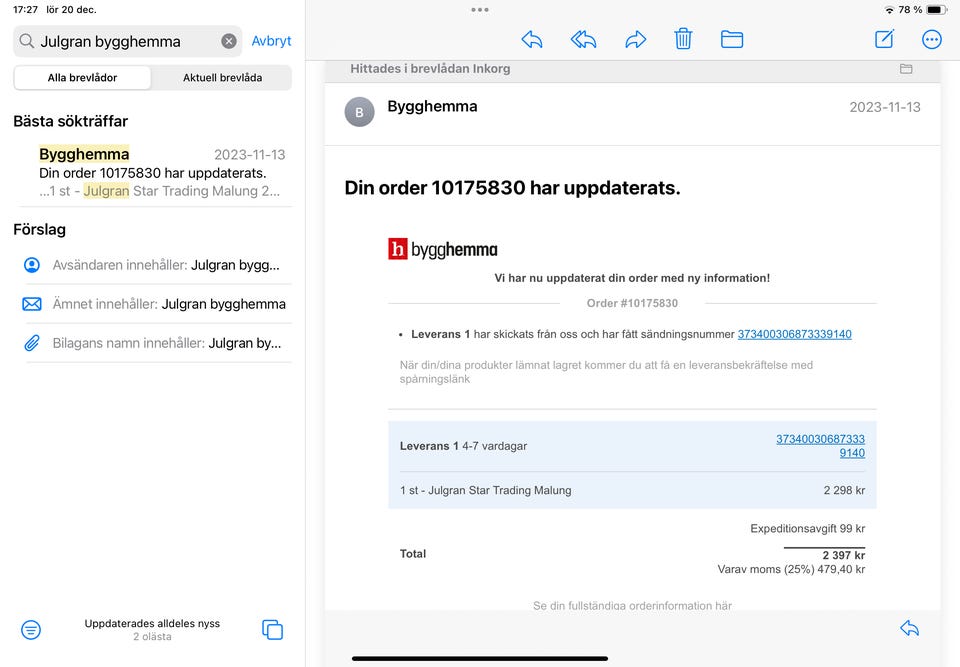Tap the multi-window icon at bottom of list
Image resolution: width=960 pixels, height=667 pixels.
[272, 630]
